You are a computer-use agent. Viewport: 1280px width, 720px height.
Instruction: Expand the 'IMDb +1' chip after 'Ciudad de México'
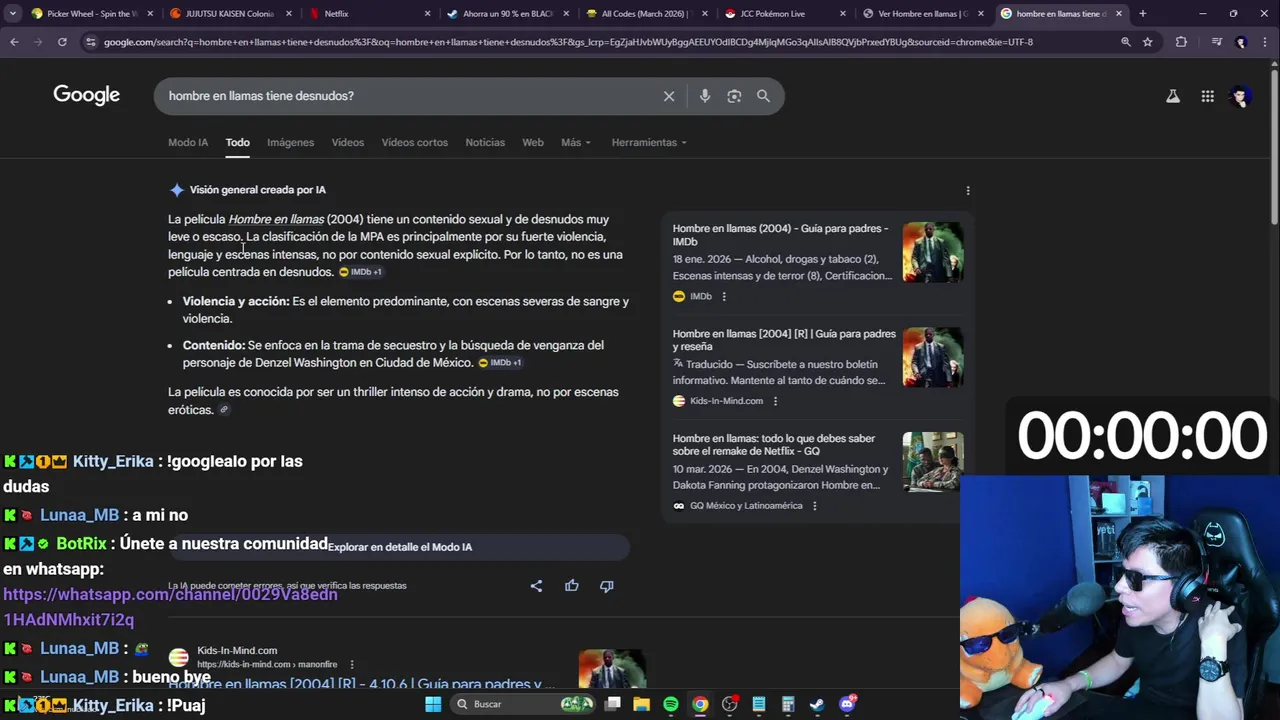tap(500, 363)
